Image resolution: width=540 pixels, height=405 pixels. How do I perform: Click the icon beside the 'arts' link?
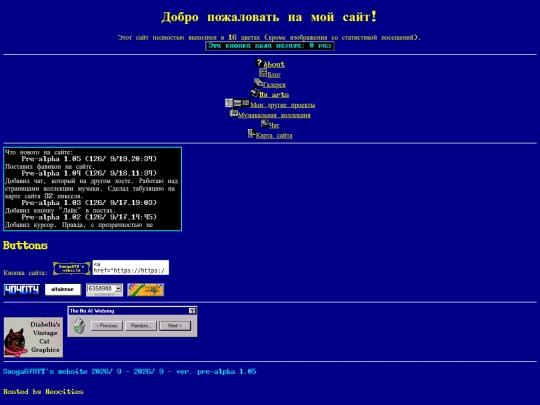(255, 93)
